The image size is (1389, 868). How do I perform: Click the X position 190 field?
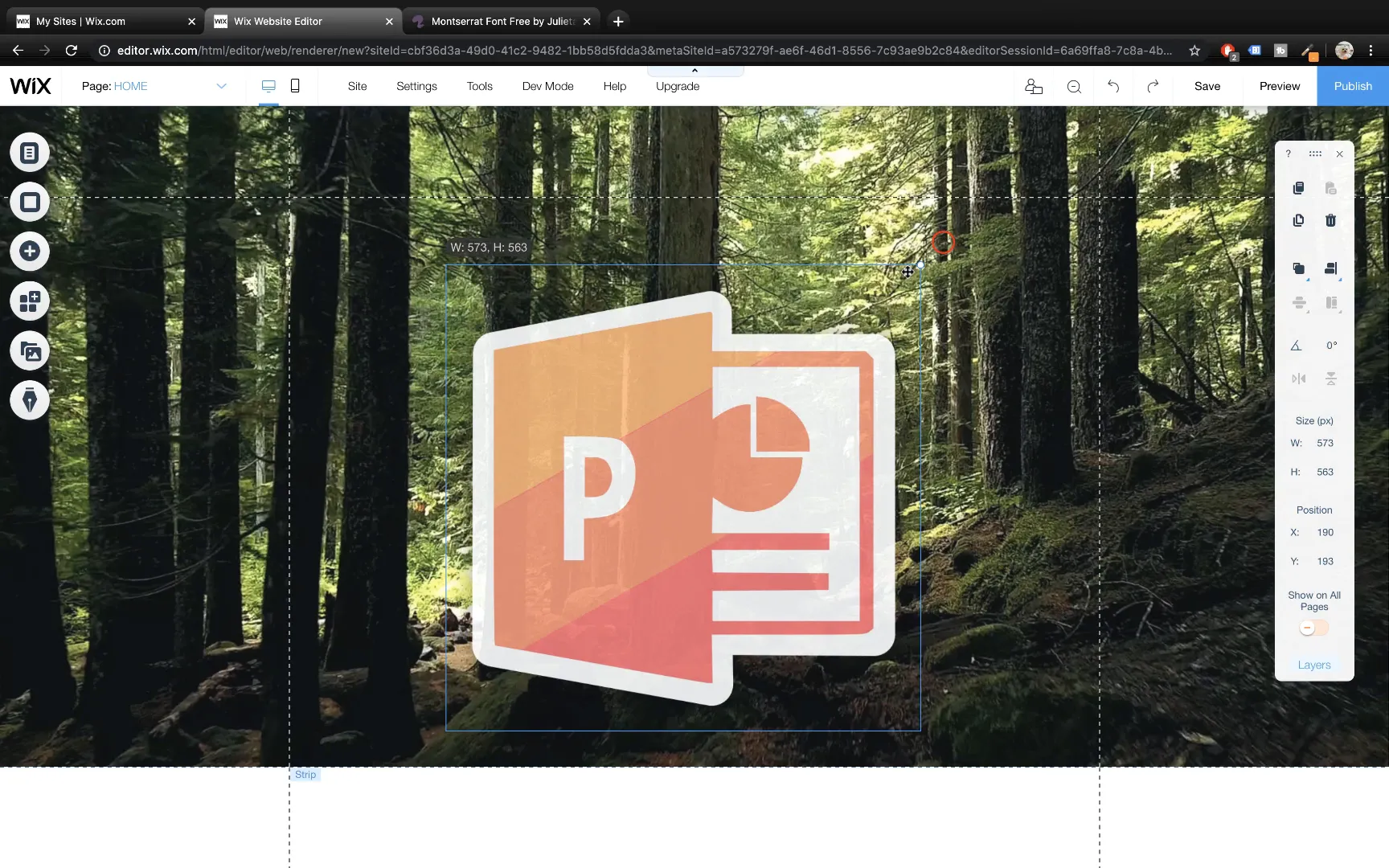(x=1325, y=532)
